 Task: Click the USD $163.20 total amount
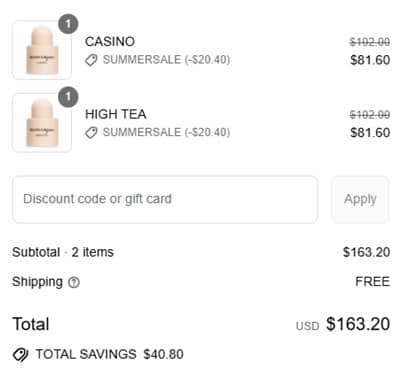343,324
